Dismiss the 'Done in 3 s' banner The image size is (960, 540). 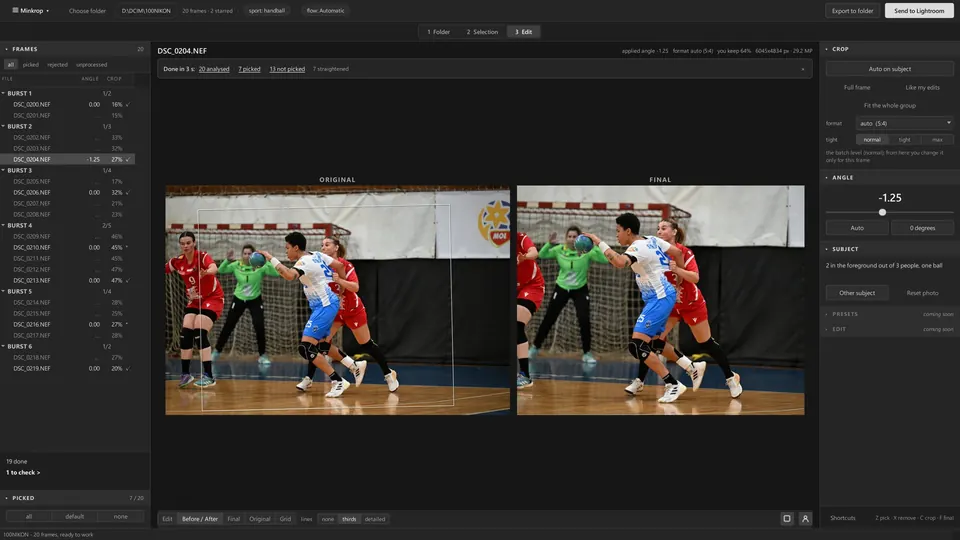pos(803,69)
